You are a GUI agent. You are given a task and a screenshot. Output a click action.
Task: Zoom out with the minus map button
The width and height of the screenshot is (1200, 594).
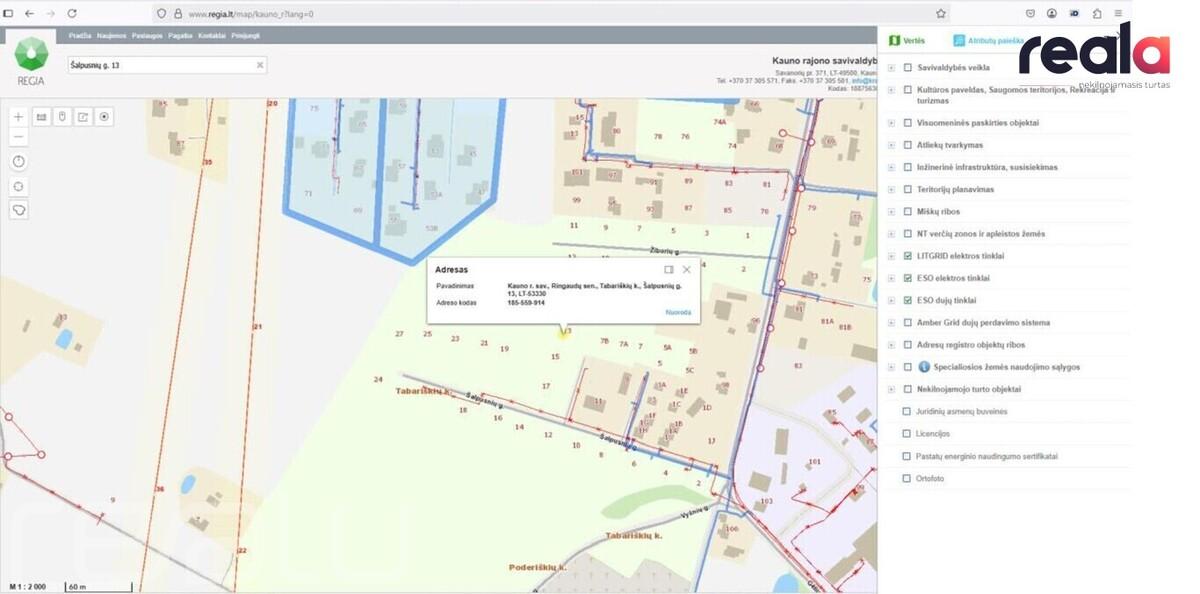tap(18, 135)
